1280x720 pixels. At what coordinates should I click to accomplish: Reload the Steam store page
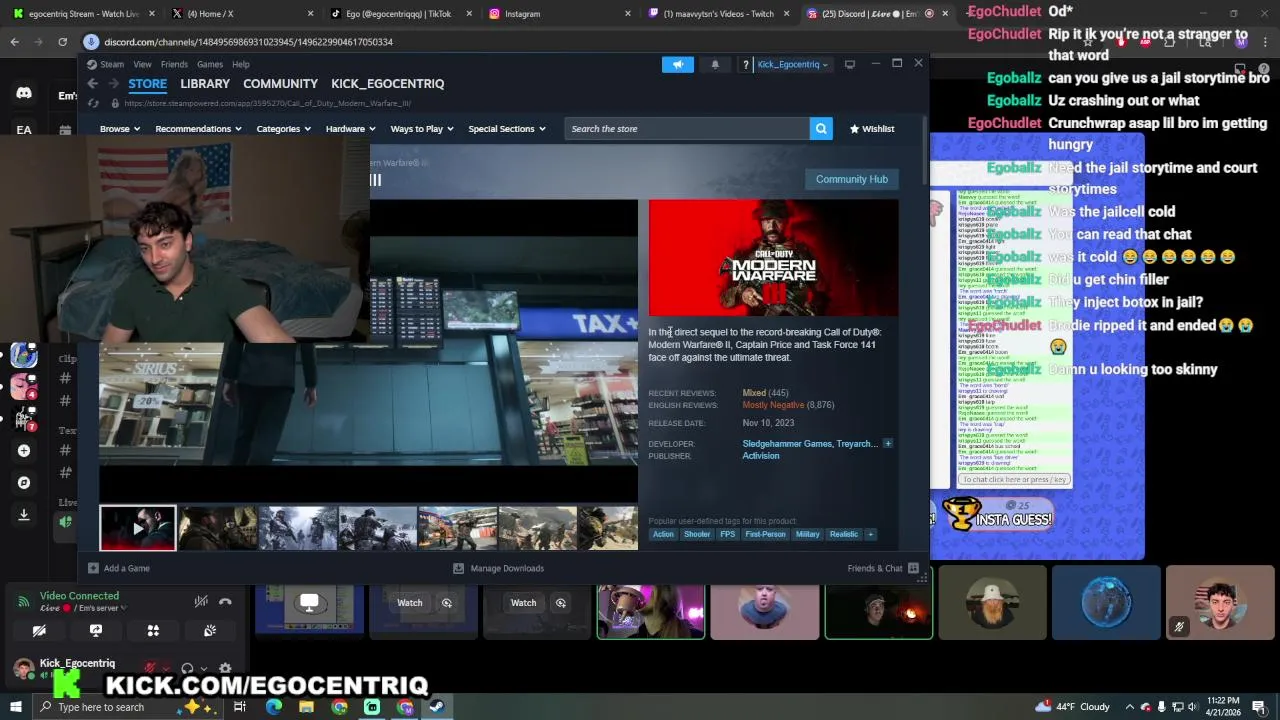click(93, 103)
